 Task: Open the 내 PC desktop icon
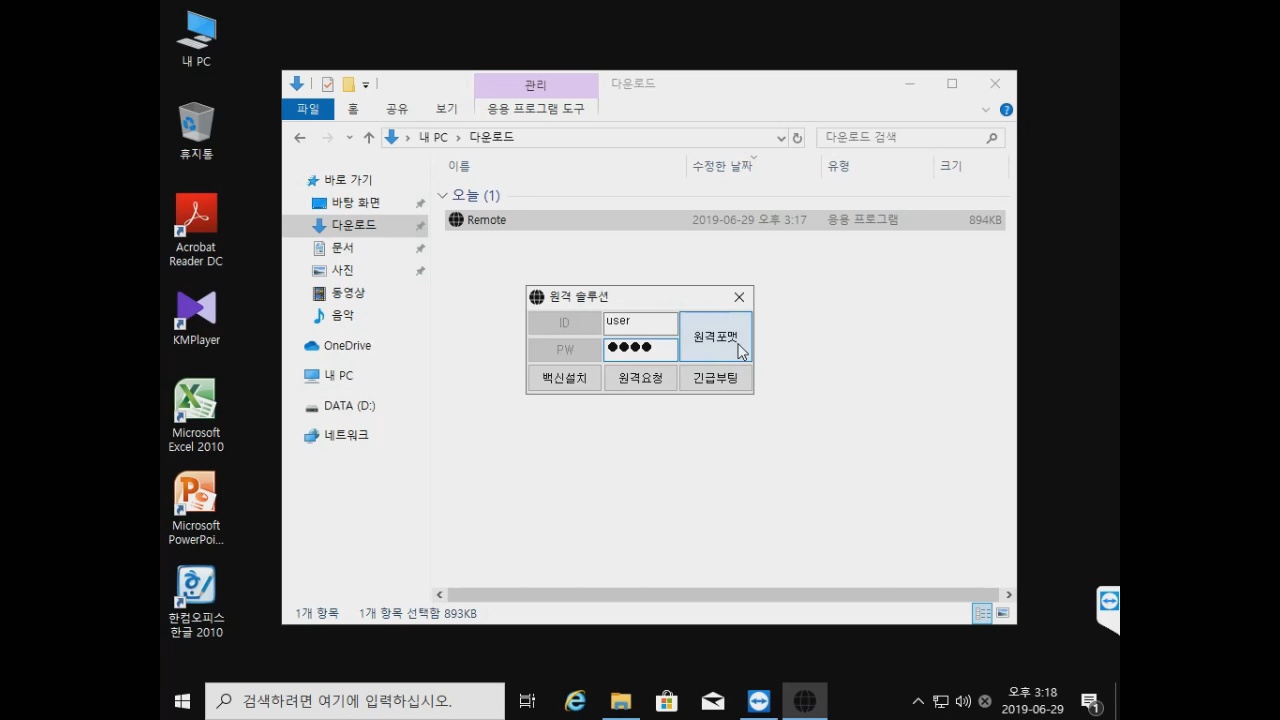(x=196, y=38)
